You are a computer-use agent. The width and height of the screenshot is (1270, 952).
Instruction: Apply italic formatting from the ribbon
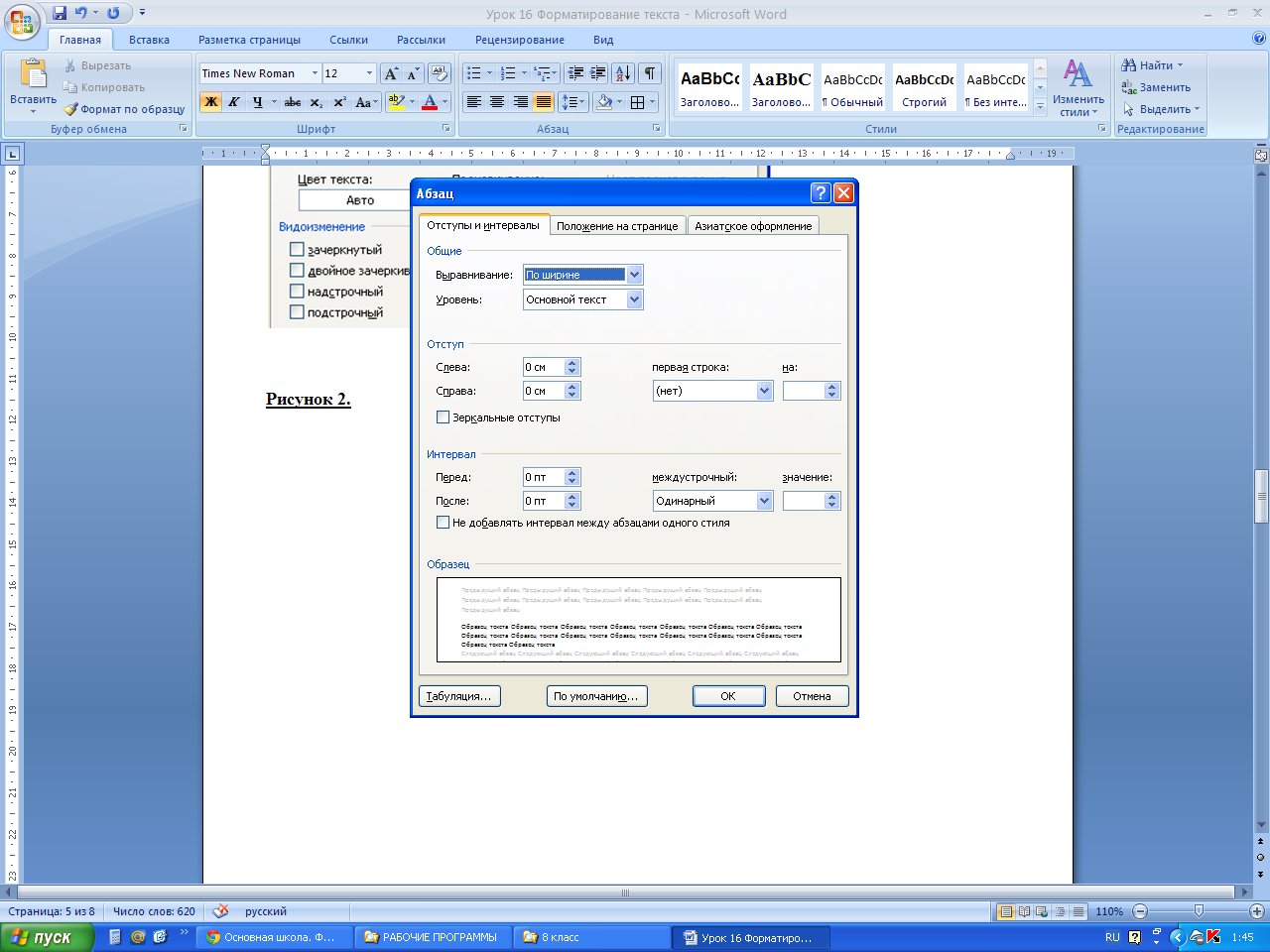tap(234, 102)
